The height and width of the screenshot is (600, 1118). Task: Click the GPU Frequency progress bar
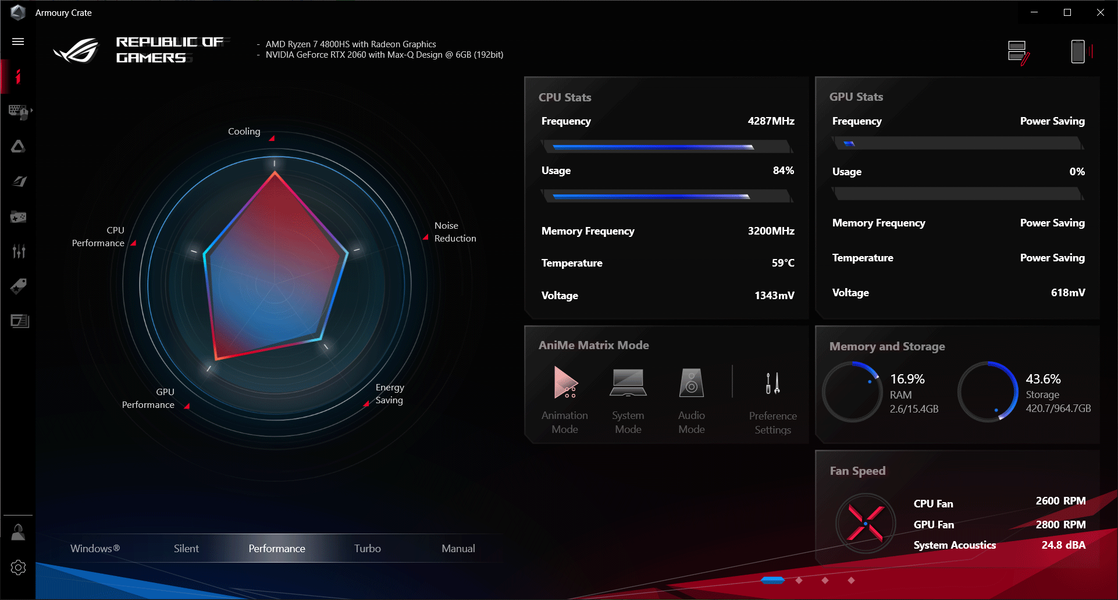[958, 143]
